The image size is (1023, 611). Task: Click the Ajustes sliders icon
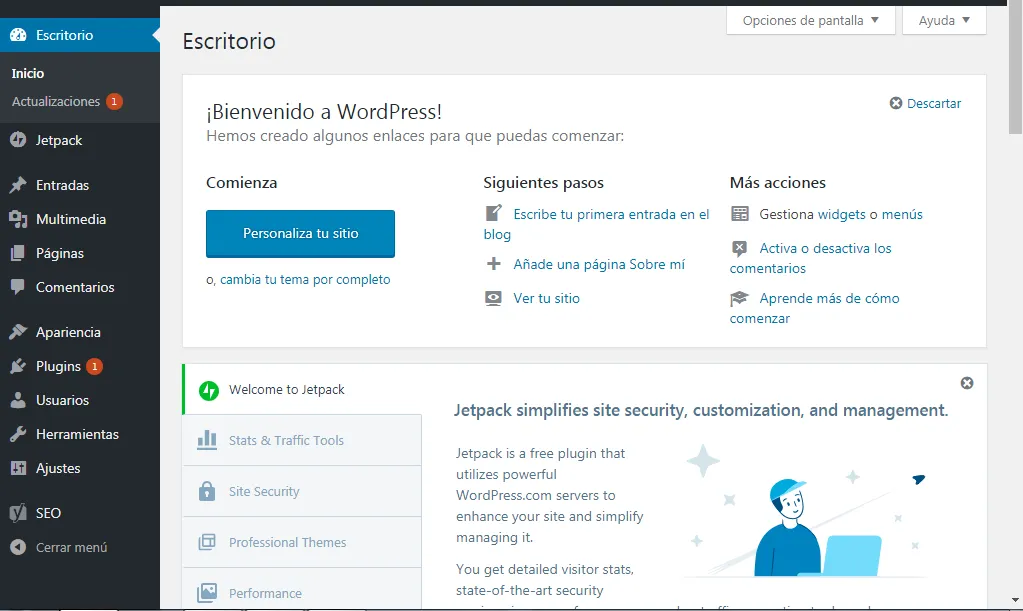click(18, 468)
